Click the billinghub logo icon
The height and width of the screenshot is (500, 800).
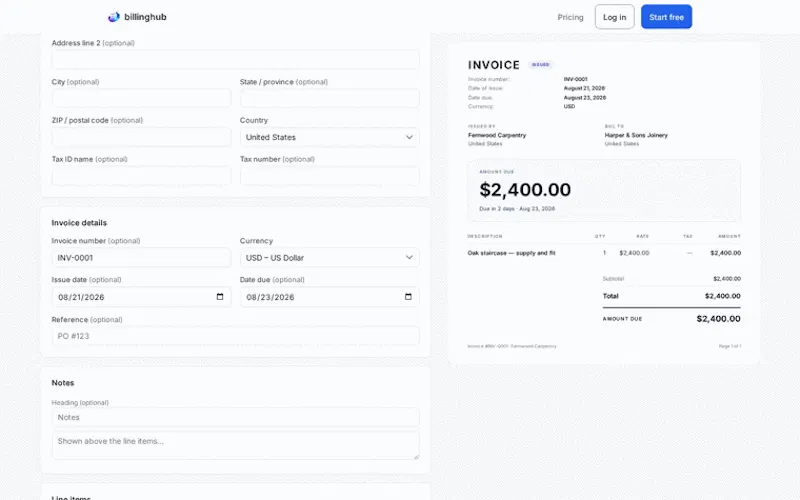pyautogui.click(x=113, y=17)
